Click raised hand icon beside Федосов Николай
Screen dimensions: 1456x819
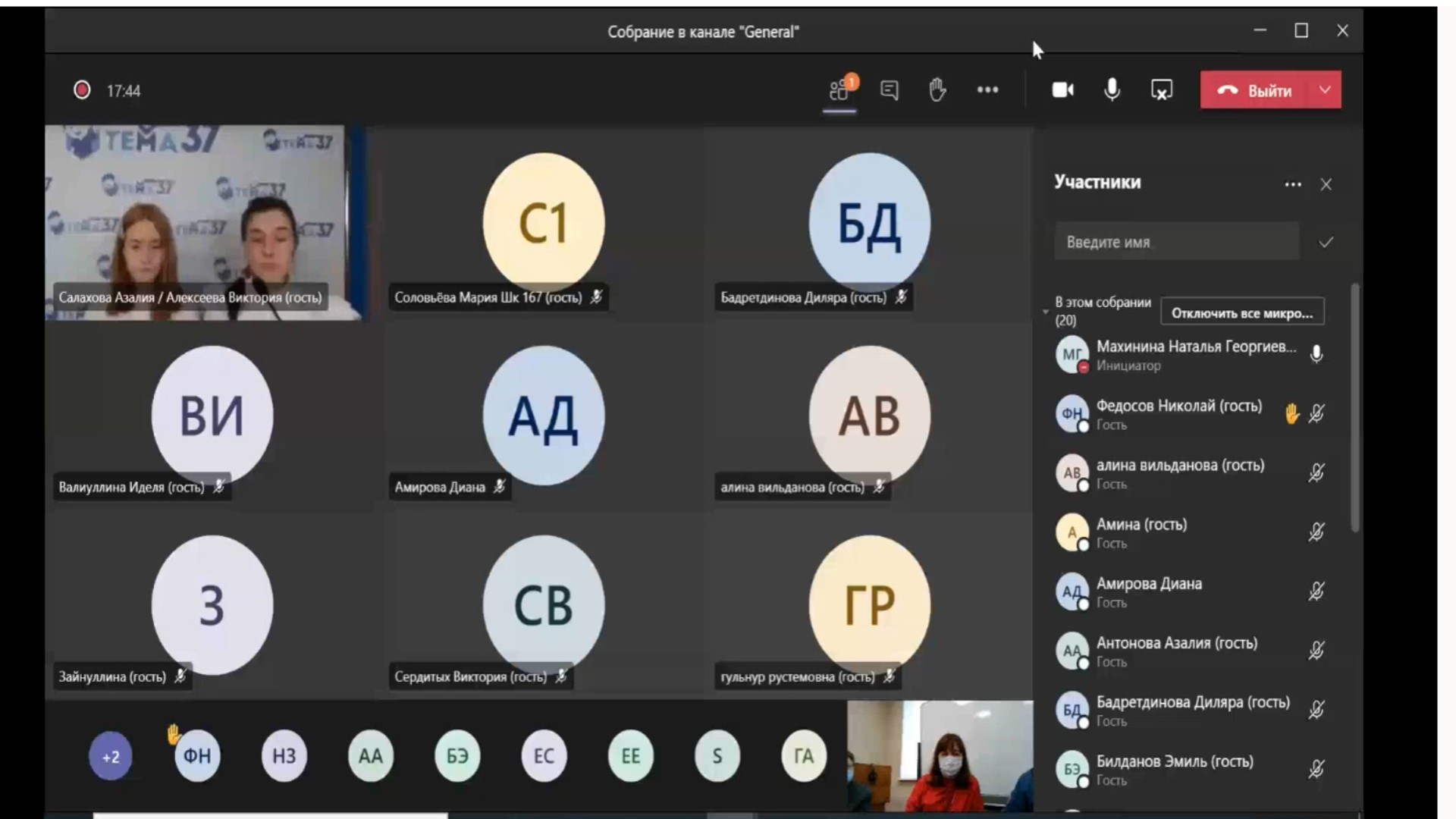(1291, 413)
